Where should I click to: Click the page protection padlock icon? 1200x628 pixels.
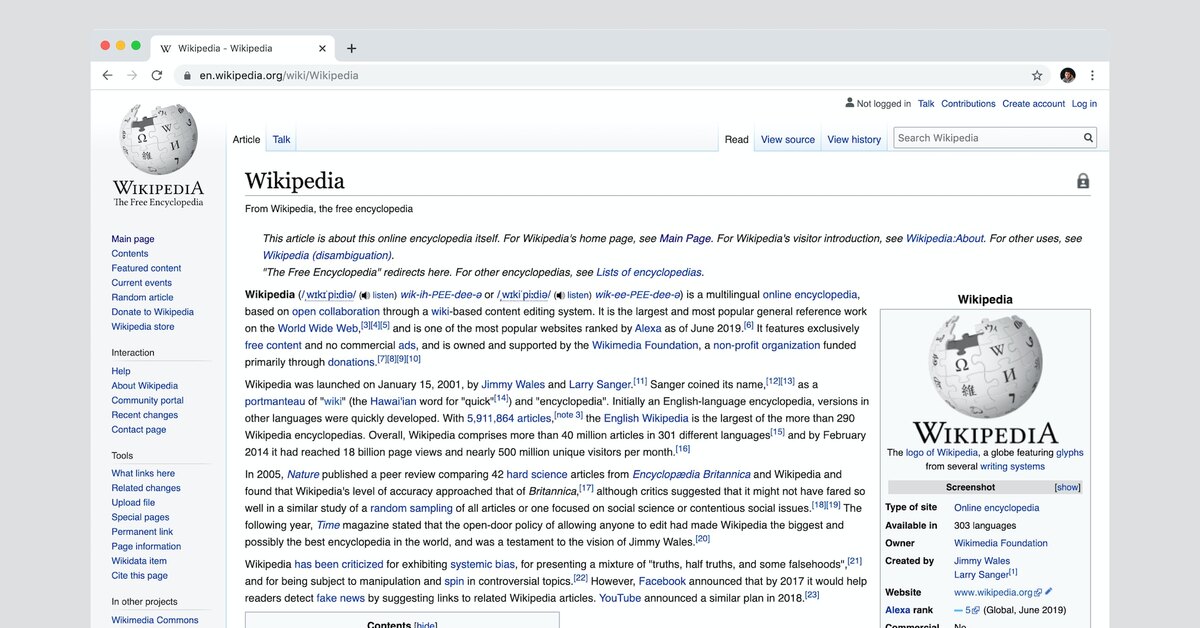[1082, 181]
